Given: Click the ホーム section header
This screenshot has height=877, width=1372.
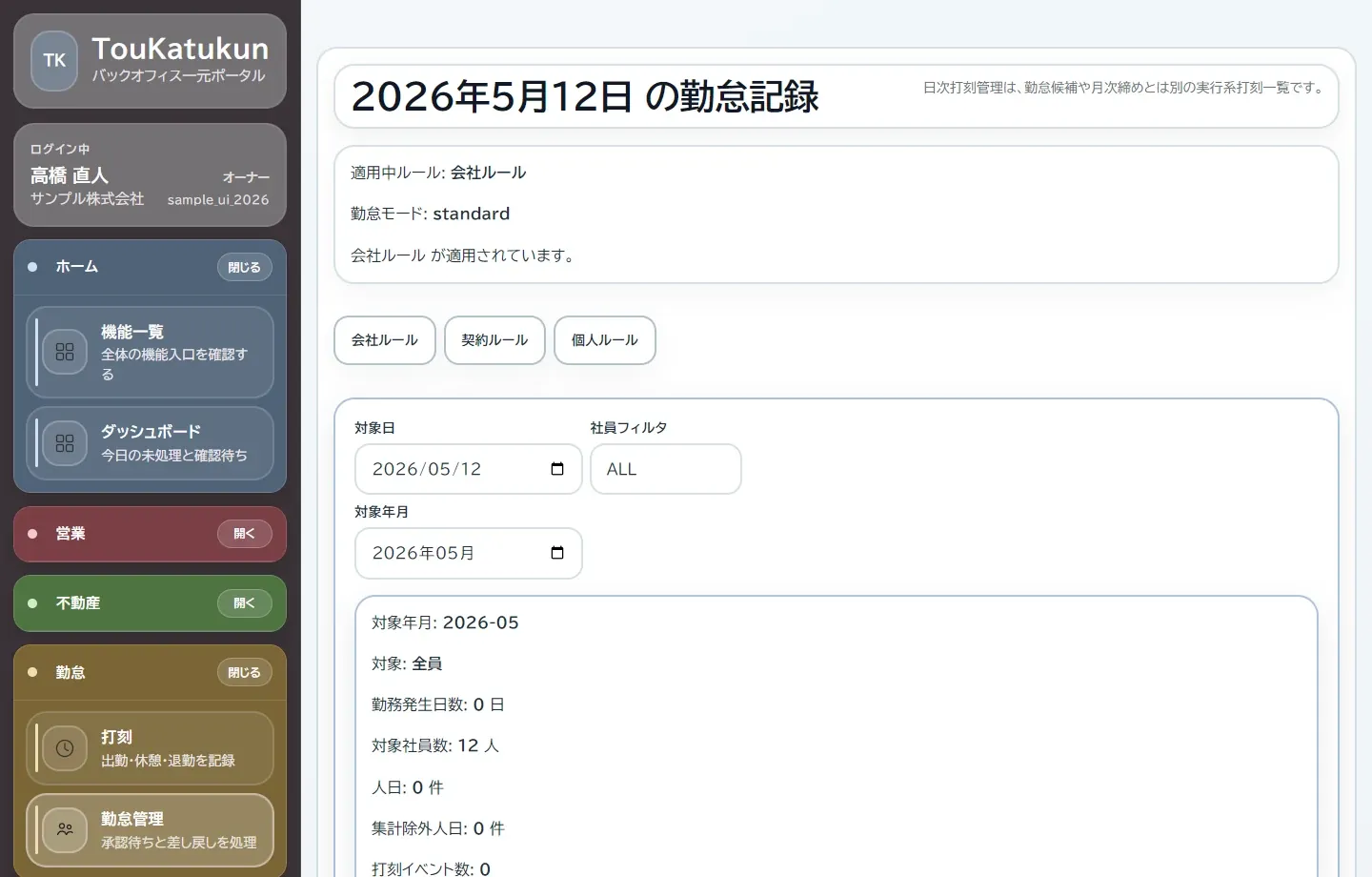Looking at the screenshot, I should pyautogui.click(x=150, y=267).
